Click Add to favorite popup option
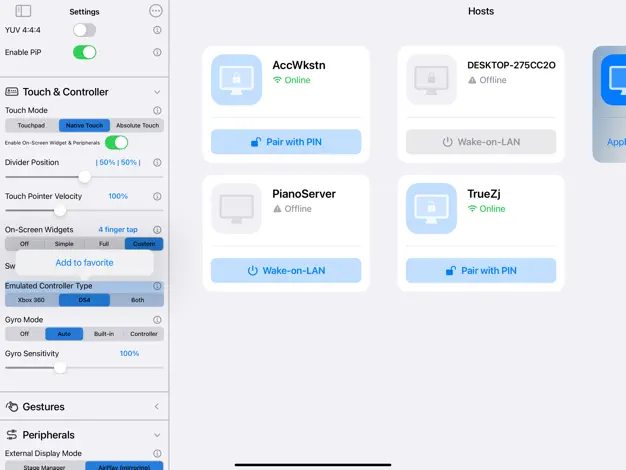Image resolution: width=626 pixels, height=470 pixels. 84,262
